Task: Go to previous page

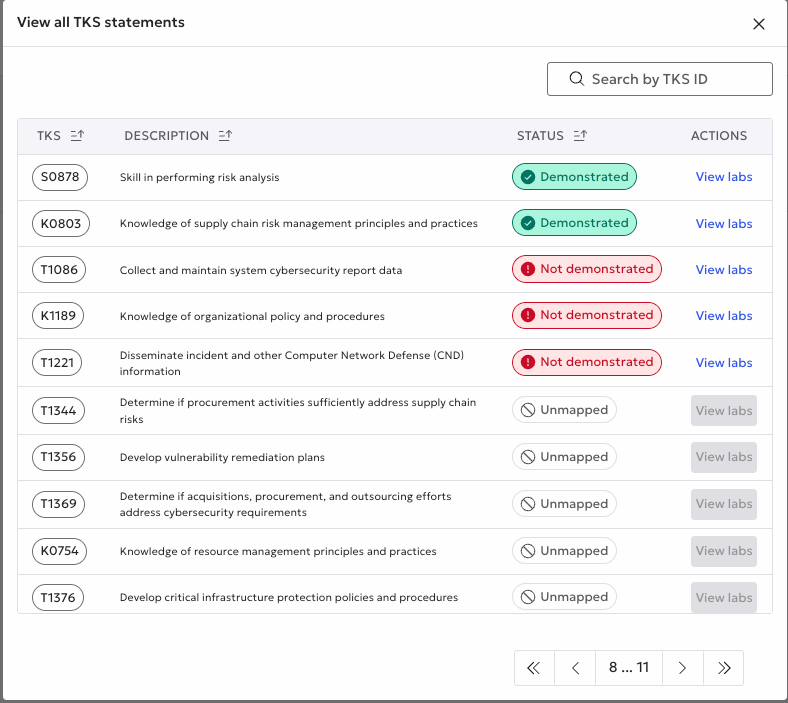Action: [575, 668]
